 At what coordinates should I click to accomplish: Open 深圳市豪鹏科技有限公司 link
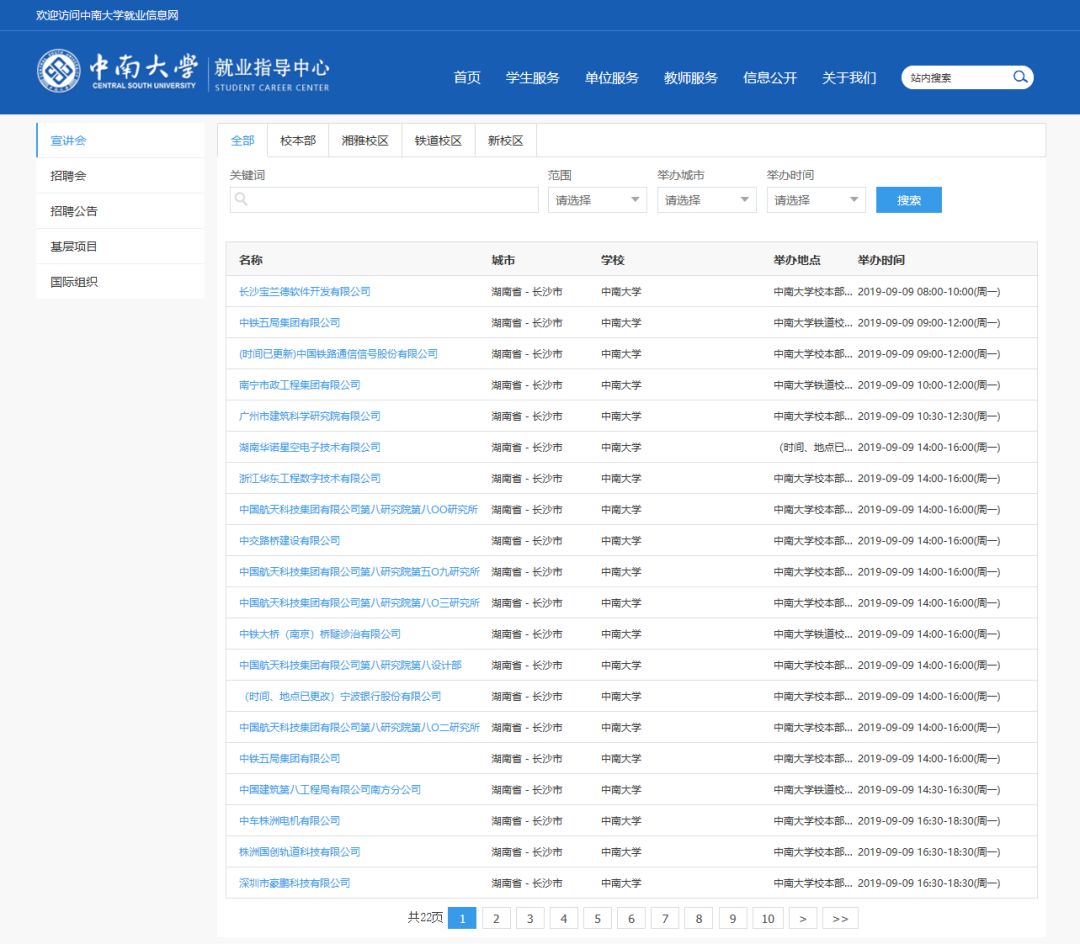pos(294,883)
